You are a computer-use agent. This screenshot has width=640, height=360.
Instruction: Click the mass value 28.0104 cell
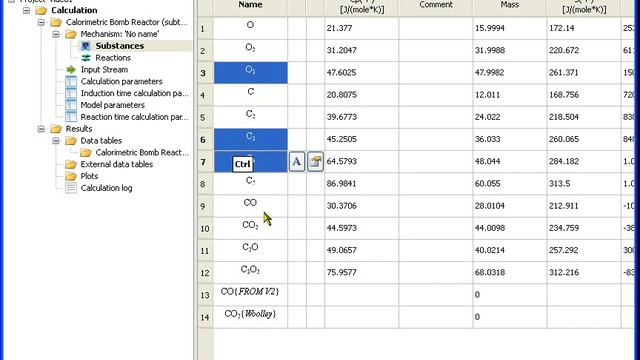(509, 206)
